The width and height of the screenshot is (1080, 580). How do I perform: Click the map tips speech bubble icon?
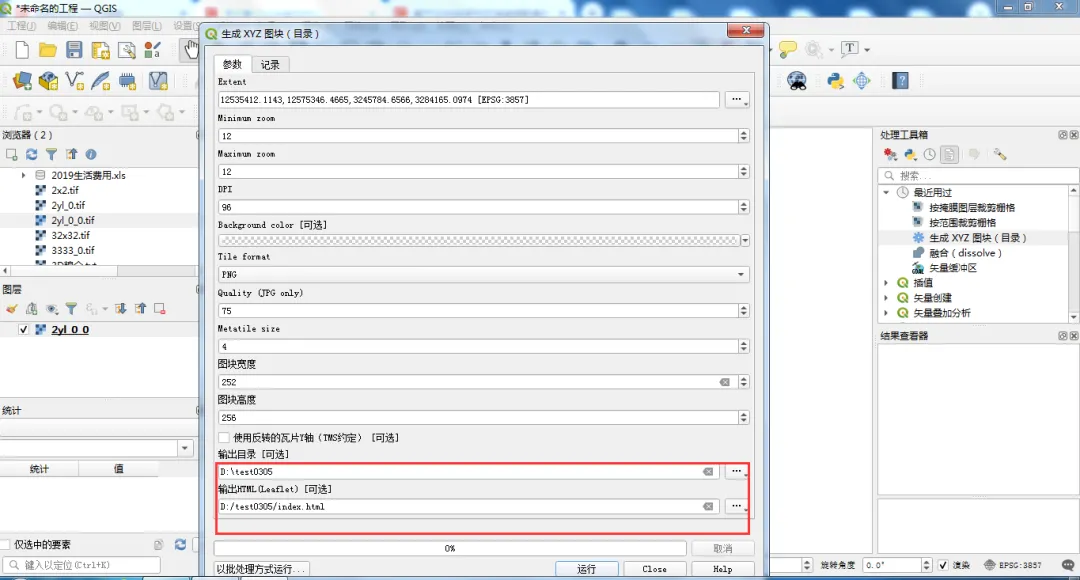pyautogui.click(x=787, y=50)
